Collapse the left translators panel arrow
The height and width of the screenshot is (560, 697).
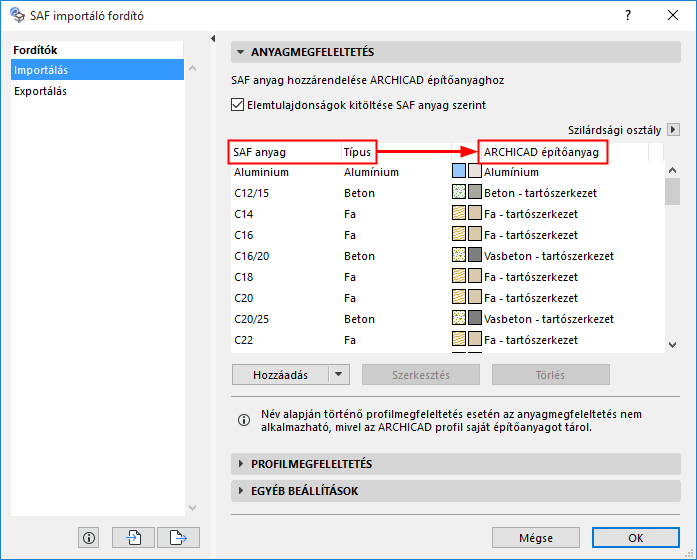click(x=213, y=39)
